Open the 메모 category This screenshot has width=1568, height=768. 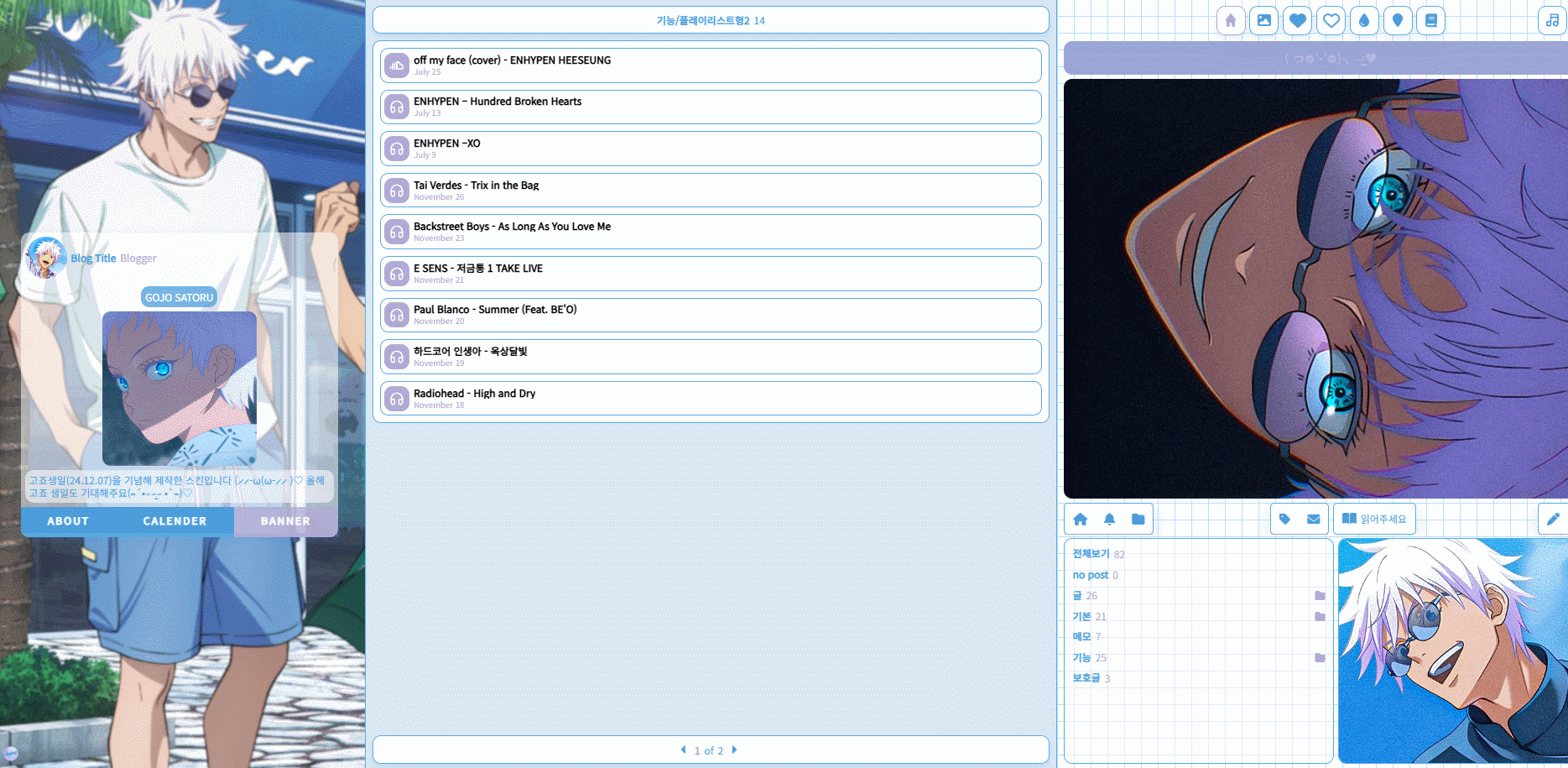tap(1081, 637)
